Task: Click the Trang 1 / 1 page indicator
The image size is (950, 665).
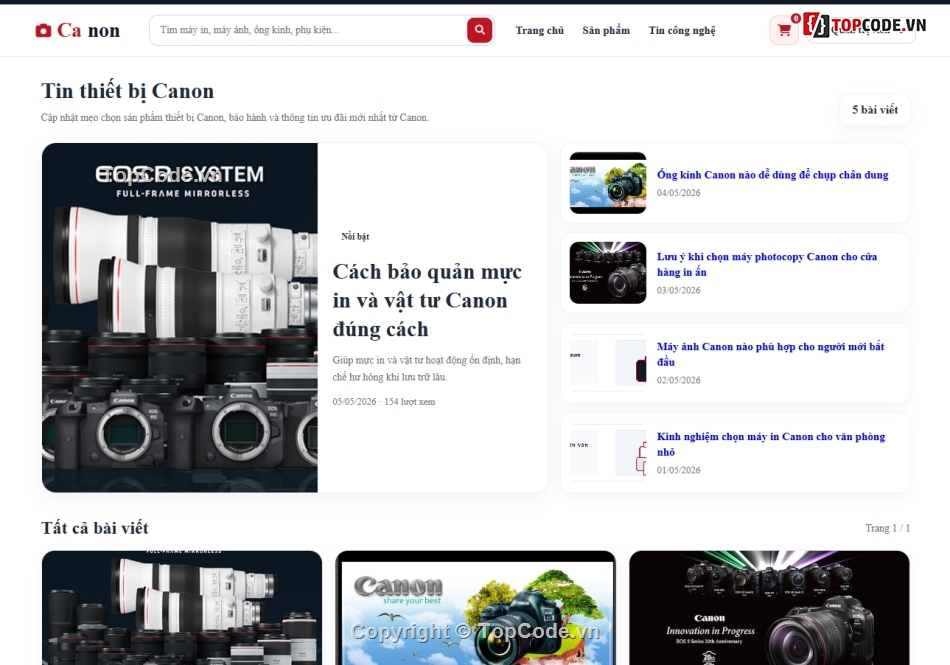Action: click(888, 528)
